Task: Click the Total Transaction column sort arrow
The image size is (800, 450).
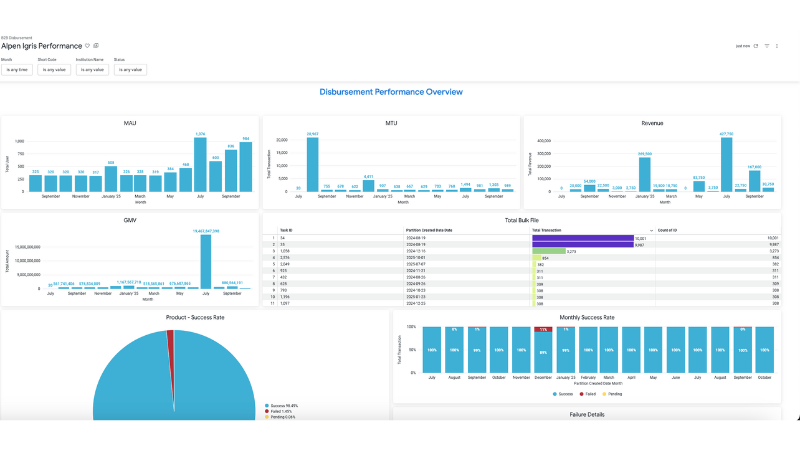Action: pyautogui.click(x=651, y=231)
